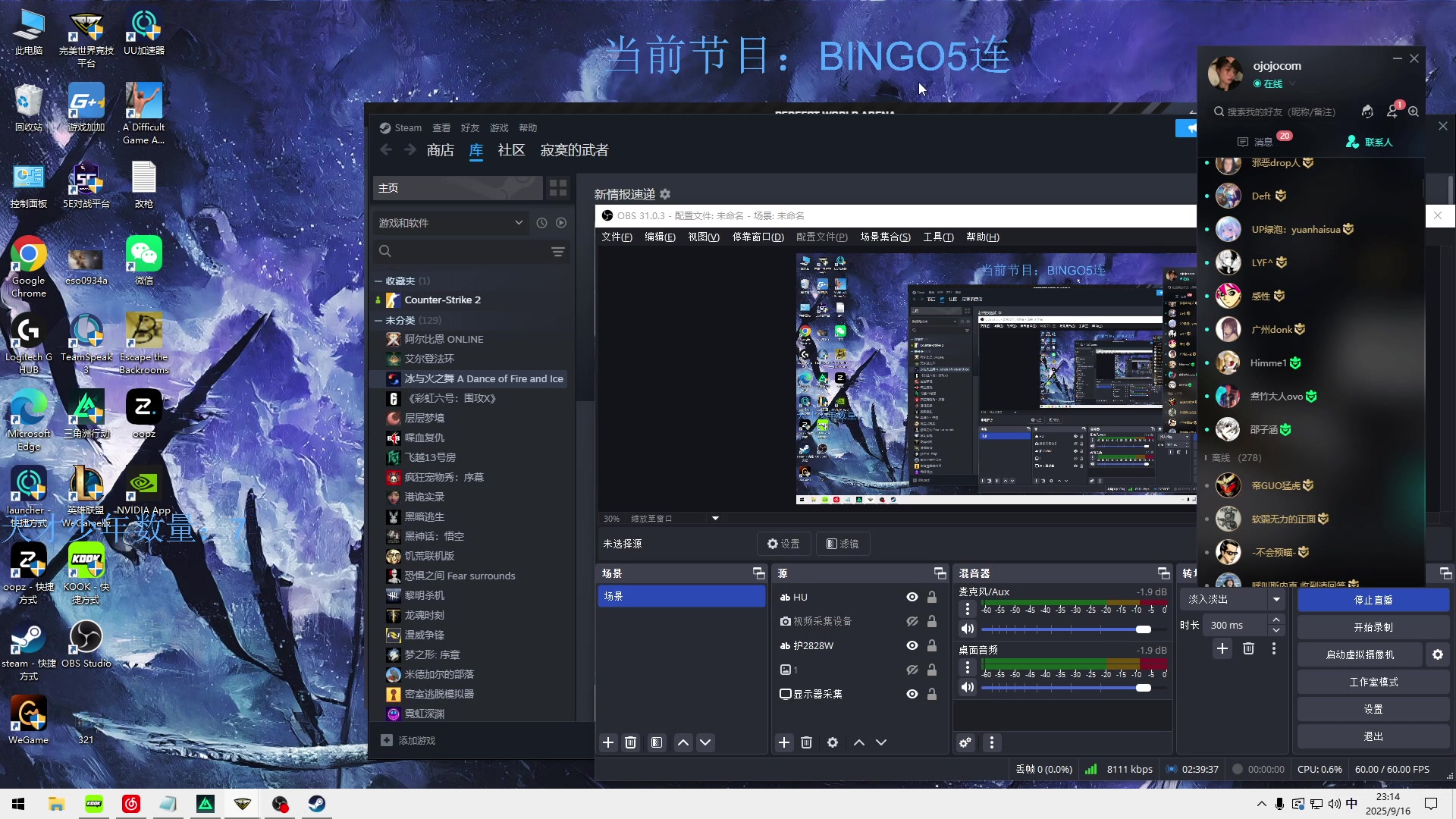The height and width of the screenshot is (819, 1456).
Task: Open 游戏和软件 filter dropdown in Steam
Action: [x=450, y=223]
